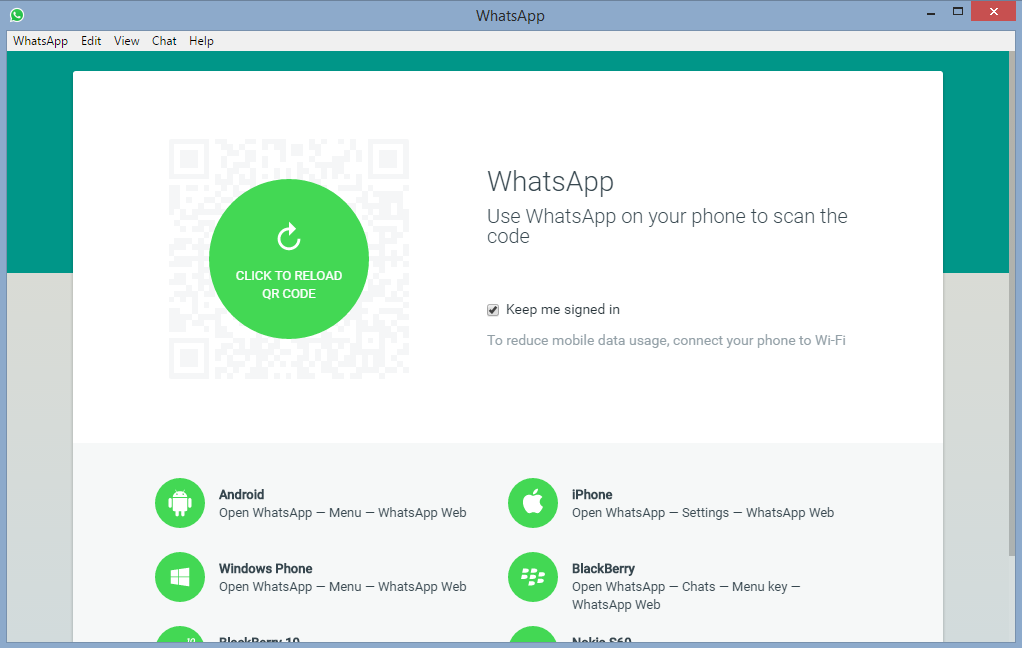Click the Windows Phone logo icon
Screen dimensions: 1022x648
click(x=180, y=577)
